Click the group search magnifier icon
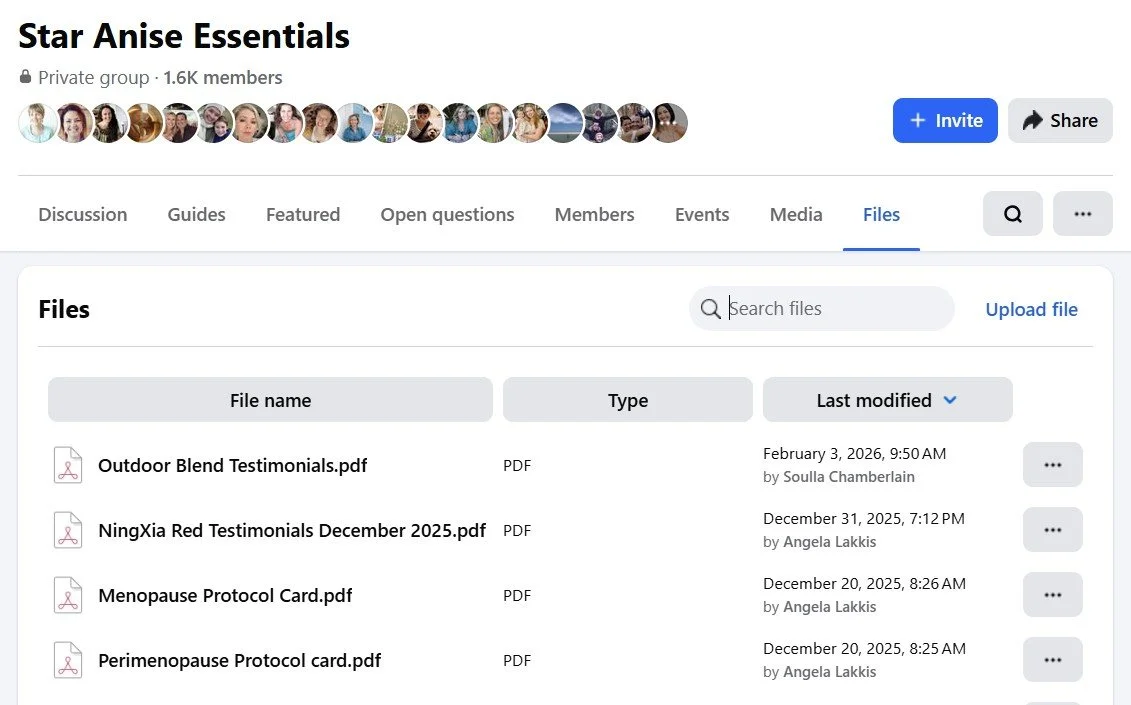The width and height of the screenshot is (1131, 705). [x=1012, y=214]
